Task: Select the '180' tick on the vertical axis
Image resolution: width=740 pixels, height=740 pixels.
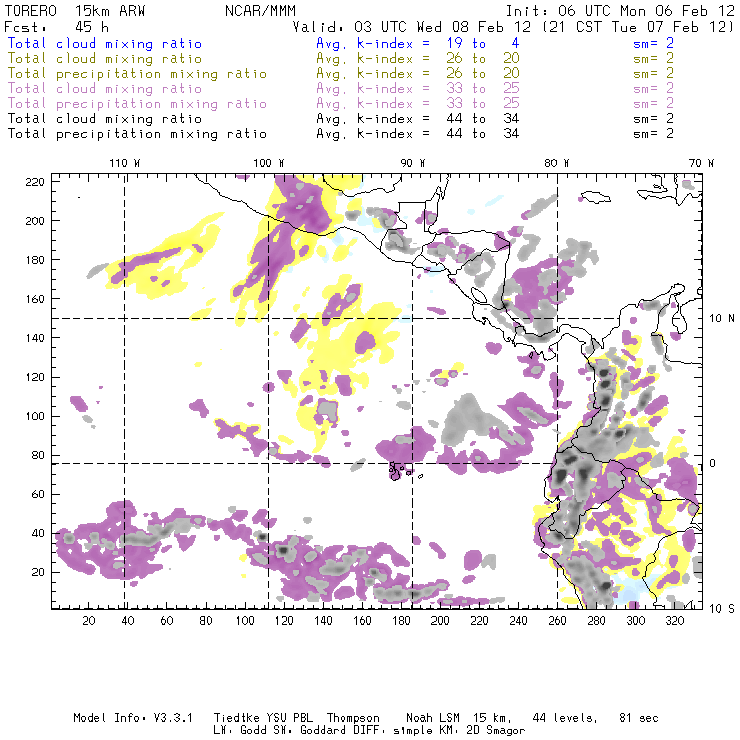Action: pos(35,260)
